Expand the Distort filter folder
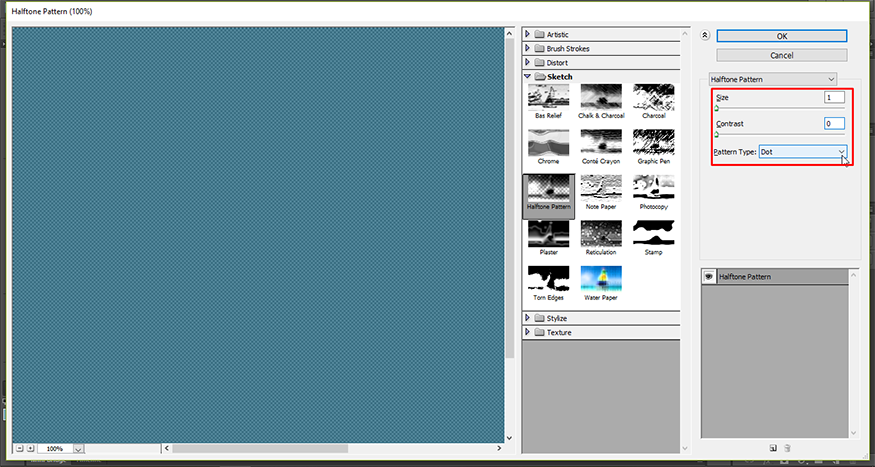 click(x=527, y=62)
